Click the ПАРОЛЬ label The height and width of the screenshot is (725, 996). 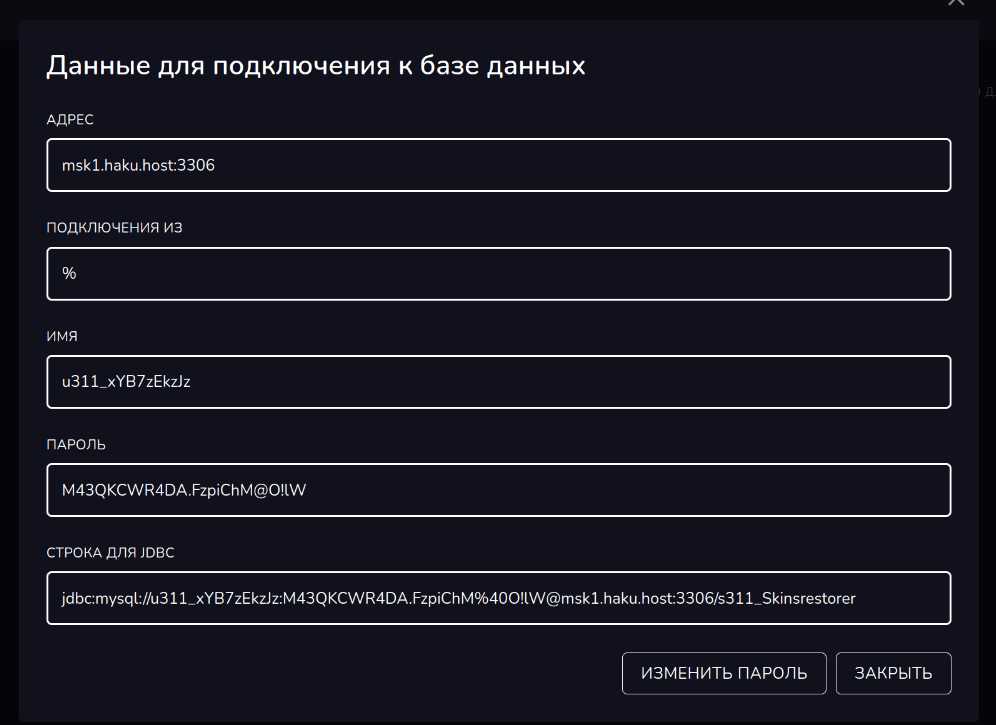(x=76, y=444)
